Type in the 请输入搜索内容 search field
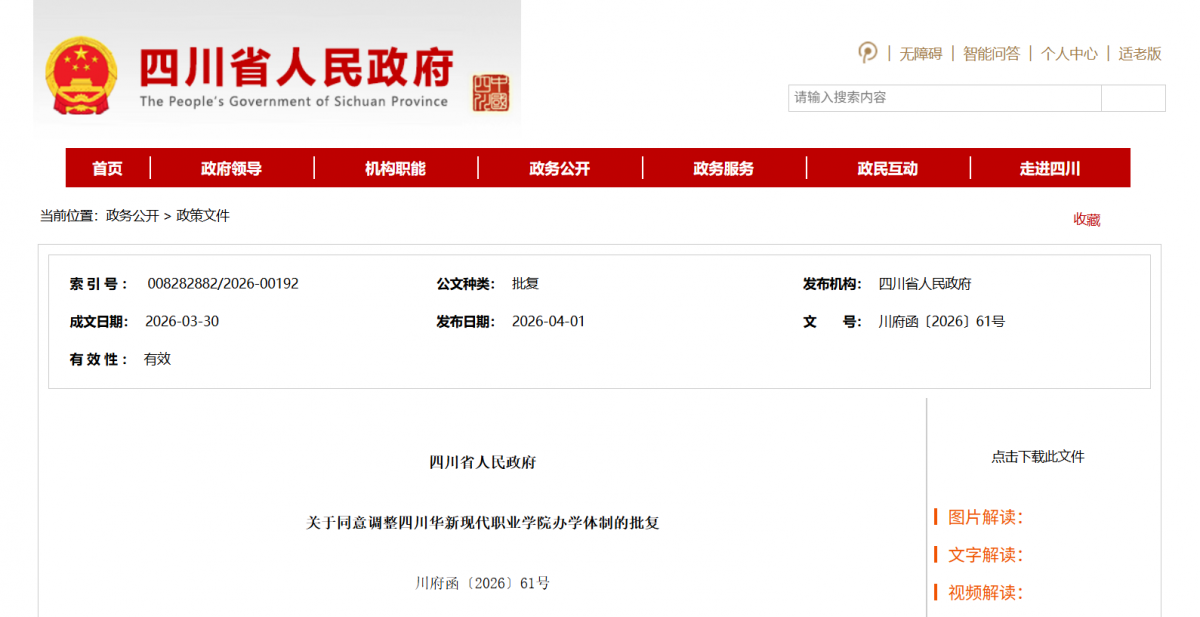Viewport: 1200px width, 617px height. [x=944, y=98]
